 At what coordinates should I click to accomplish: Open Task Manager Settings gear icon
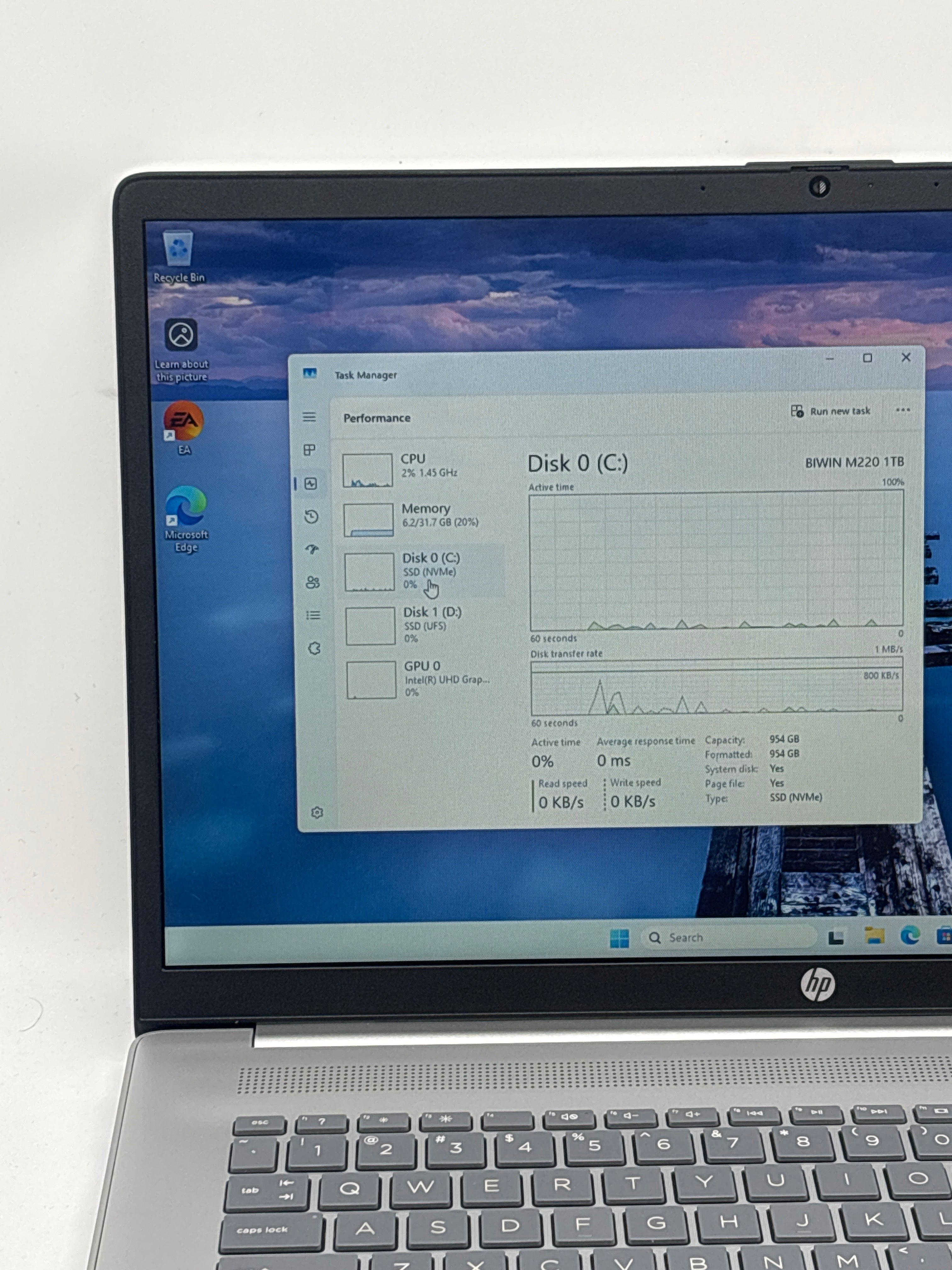click(317, 812)
